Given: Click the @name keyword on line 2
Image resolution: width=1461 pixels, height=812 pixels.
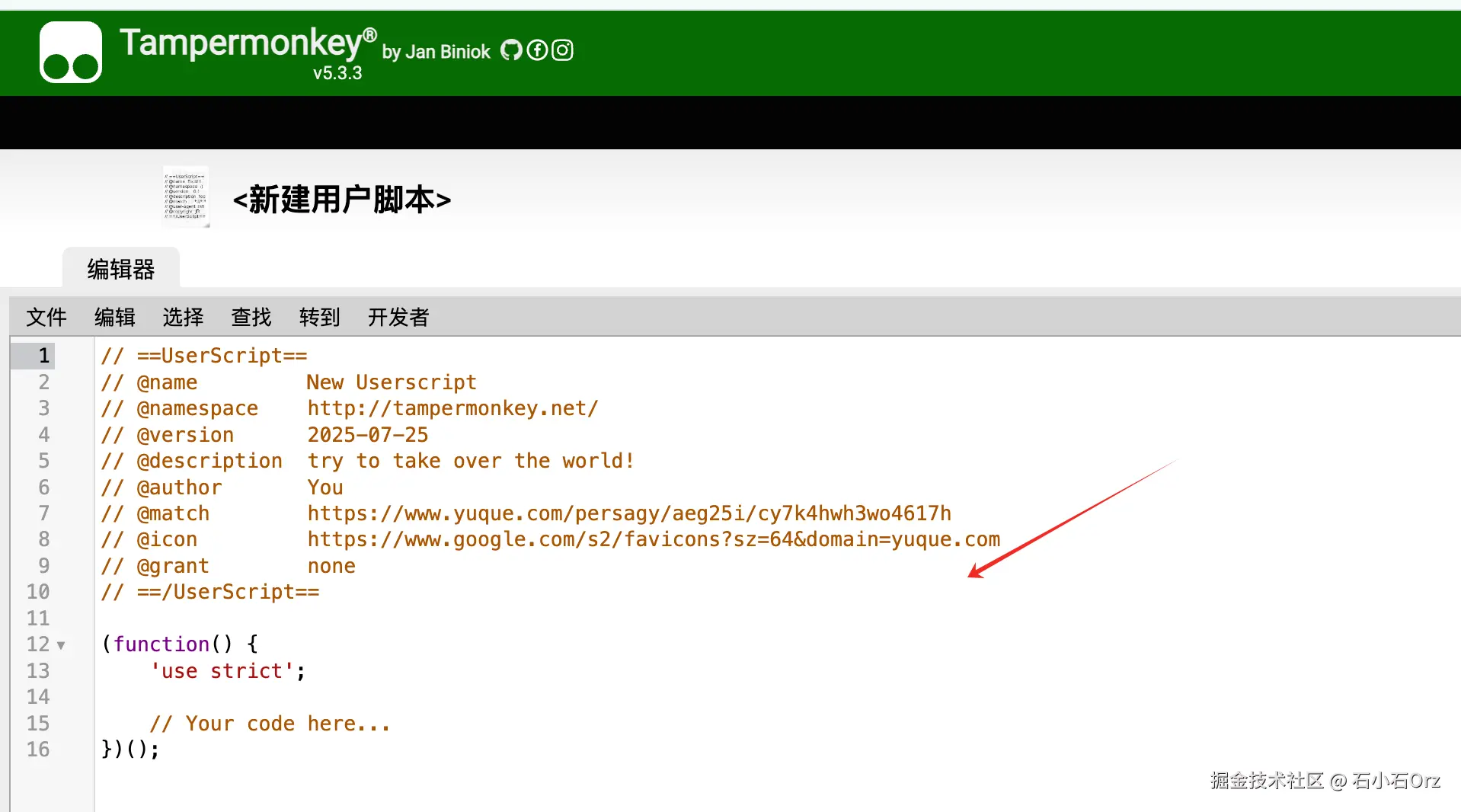Looking at the screenshot, I should tap(167, 382).
